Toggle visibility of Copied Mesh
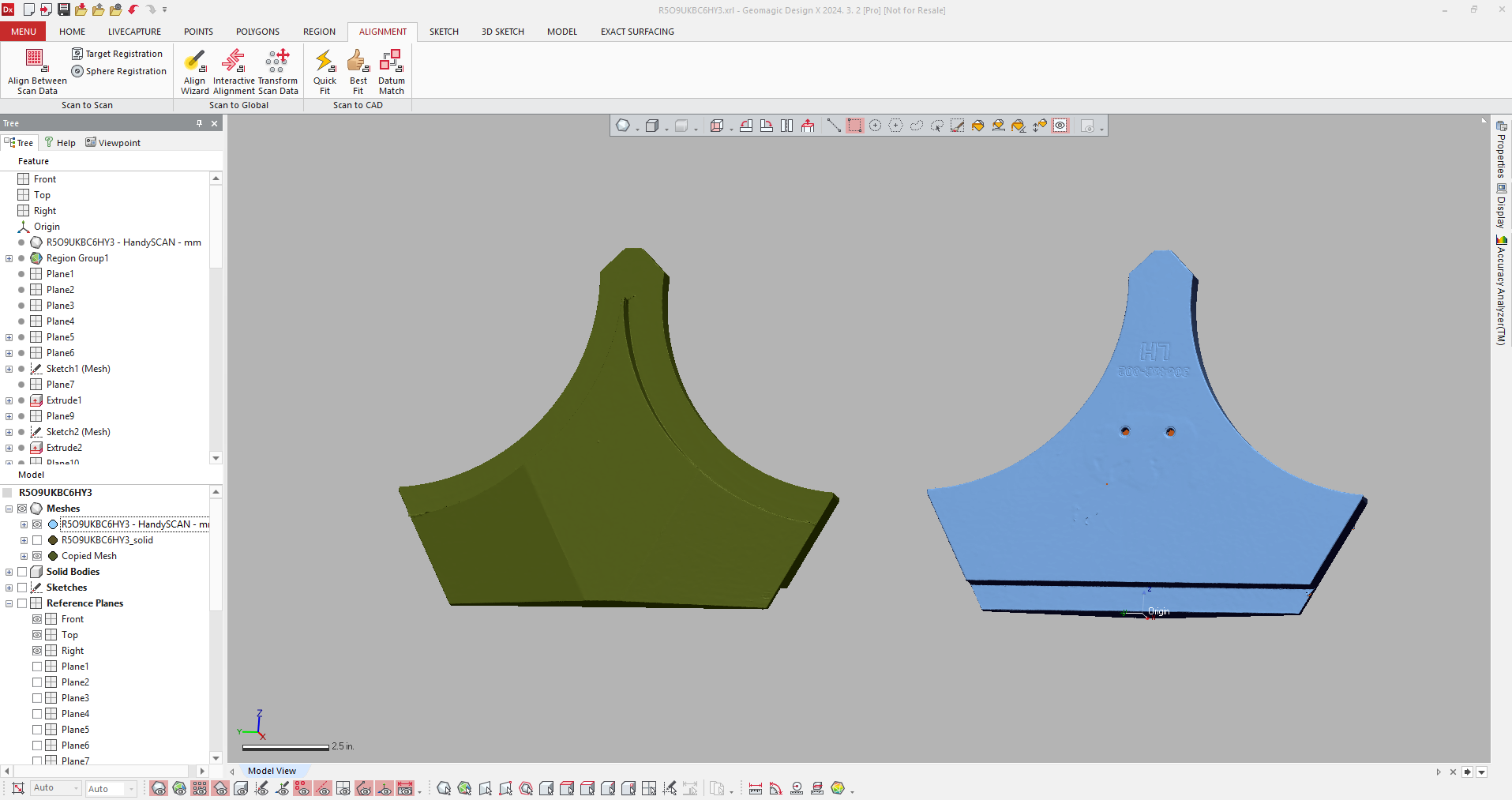The height and width of the screenshot is (800, 1512). coord(37,556)
